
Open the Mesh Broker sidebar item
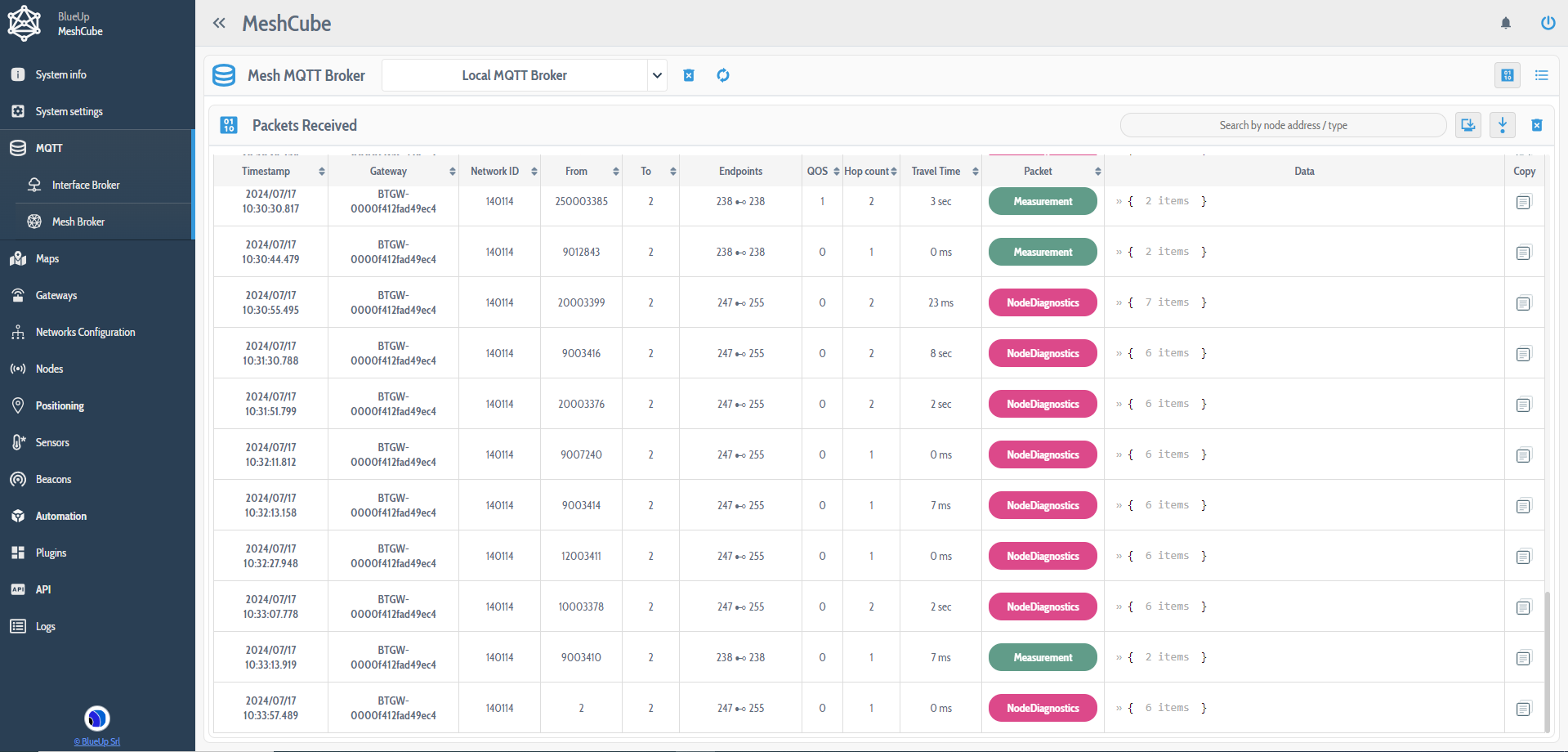coord(78,221)
